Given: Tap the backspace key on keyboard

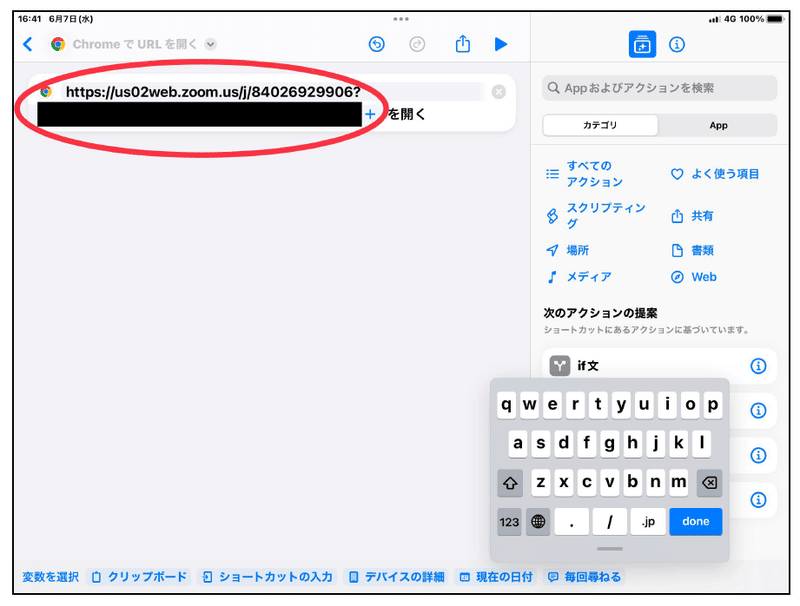Looking at the screenshot, I should 709,483.
